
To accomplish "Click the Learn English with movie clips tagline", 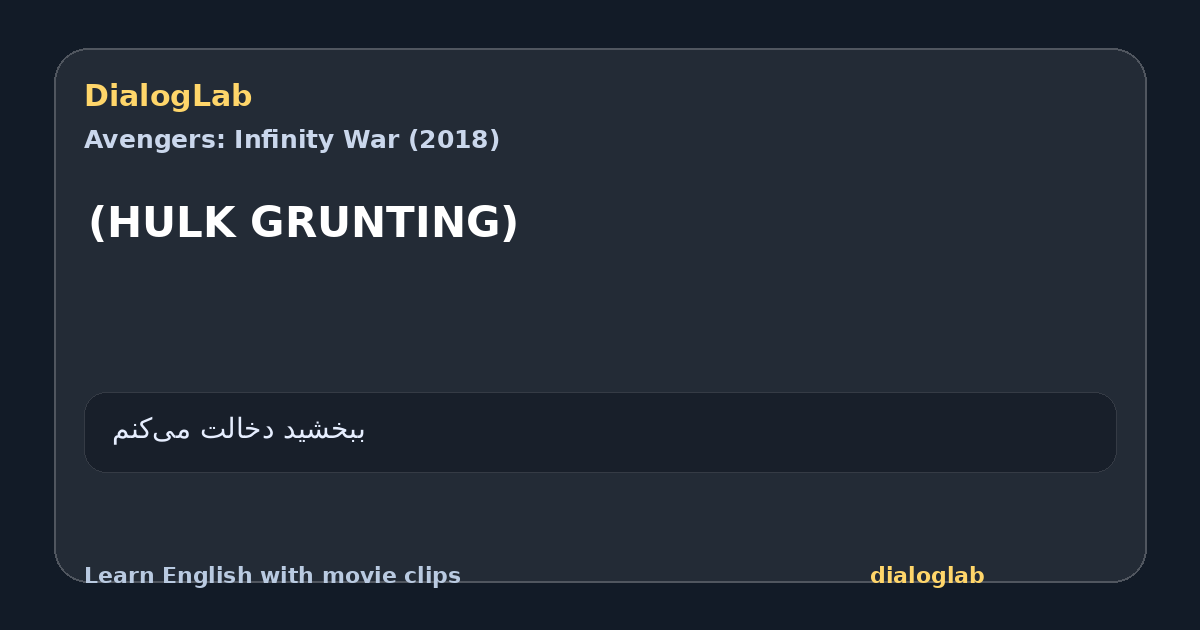I will coord(272,576).
